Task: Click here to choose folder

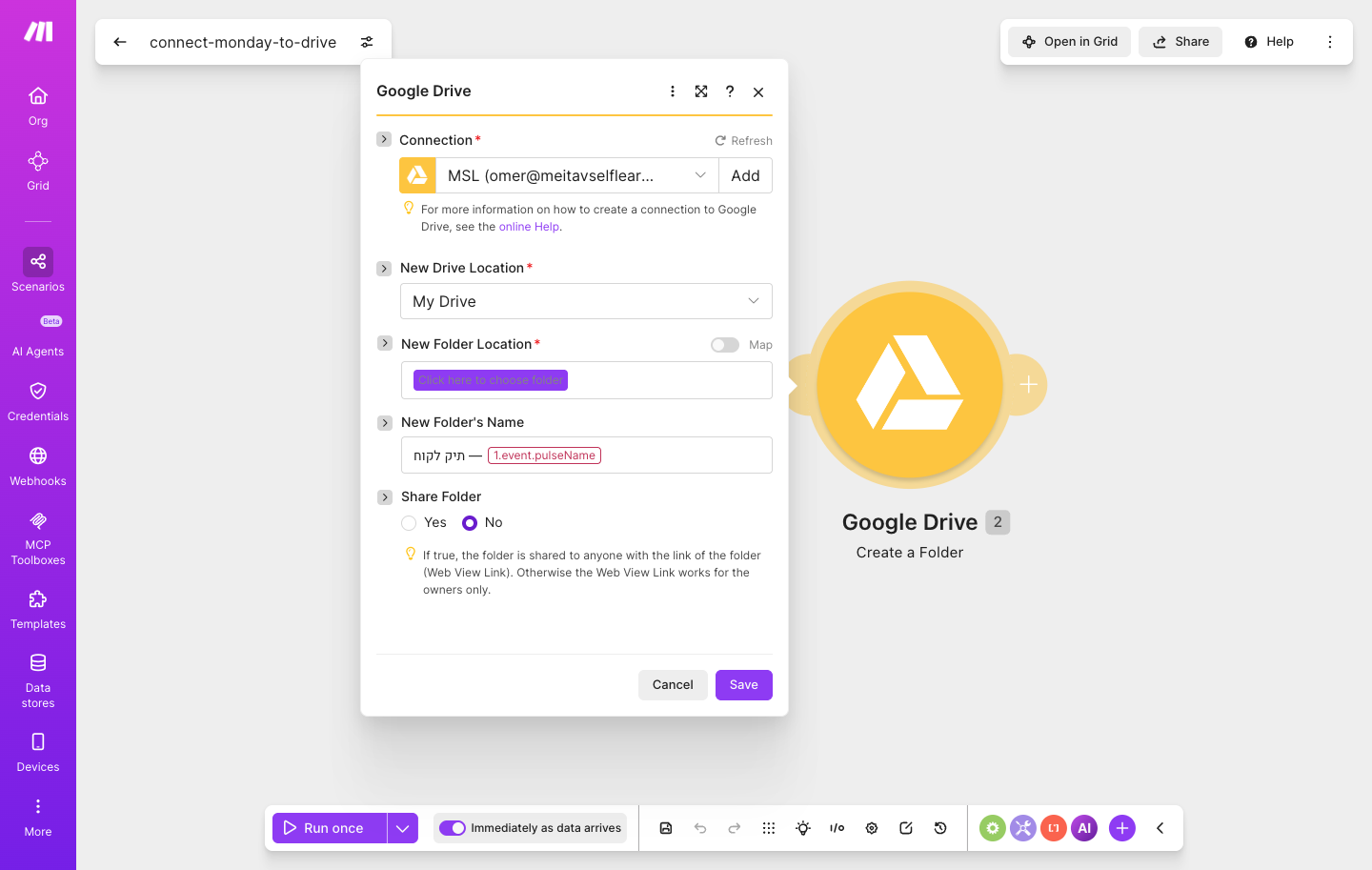Action: 491,380
